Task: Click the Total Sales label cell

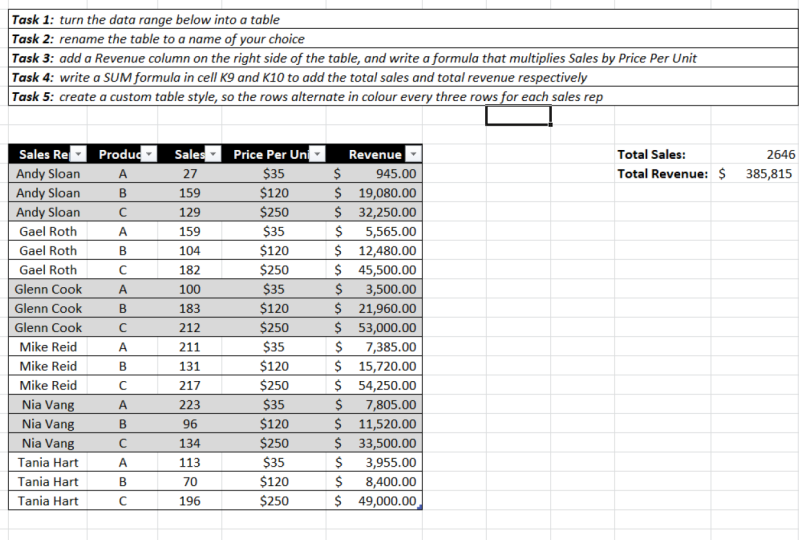Action: click(662, 154)
